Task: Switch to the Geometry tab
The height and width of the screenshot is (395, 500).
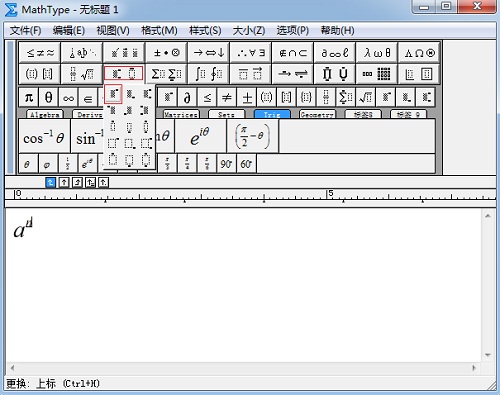Action: (x=317, y=115)
